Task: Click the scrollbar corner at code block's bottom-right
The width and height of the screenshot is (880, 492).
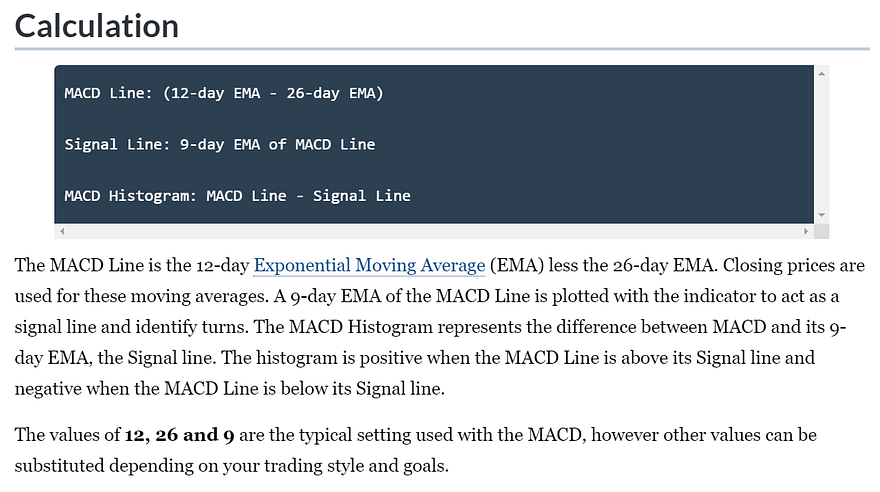Action: [x=822, y=231]
